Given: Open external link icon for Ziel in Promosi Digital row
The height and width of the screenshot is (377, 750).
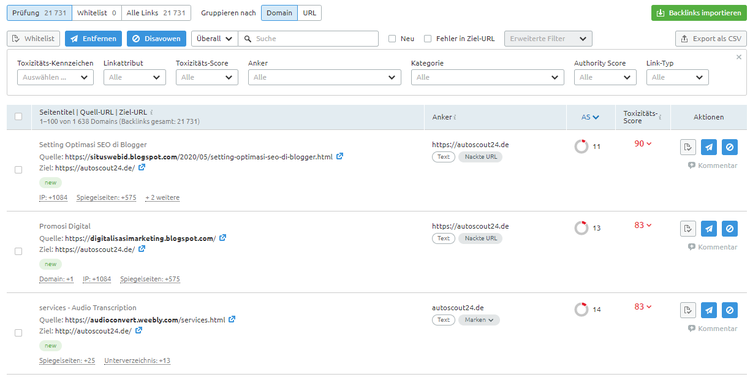Looking at the screenshot, I should 142,249.
